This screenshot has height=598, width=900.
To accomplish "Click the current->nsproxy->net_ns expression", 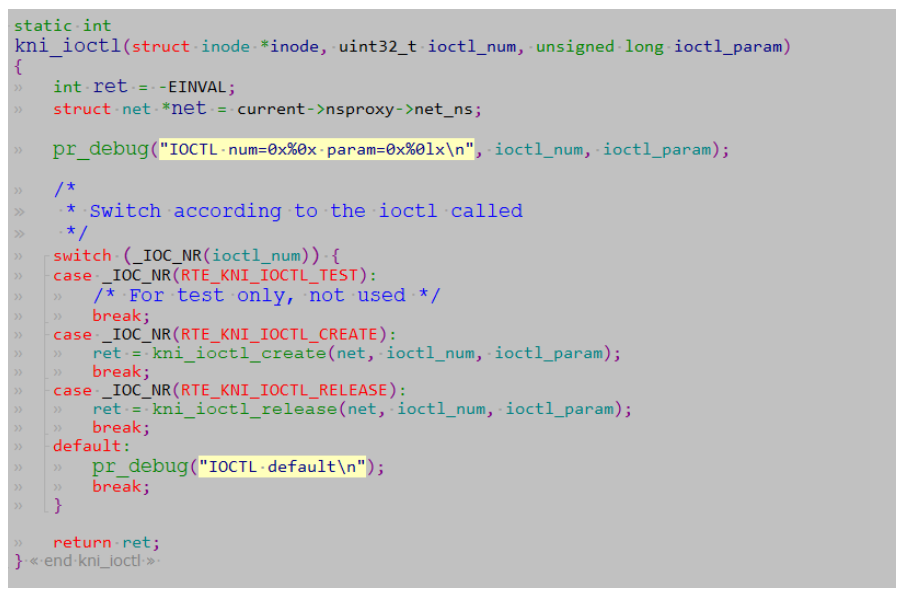I will click(x=356, y=109).
